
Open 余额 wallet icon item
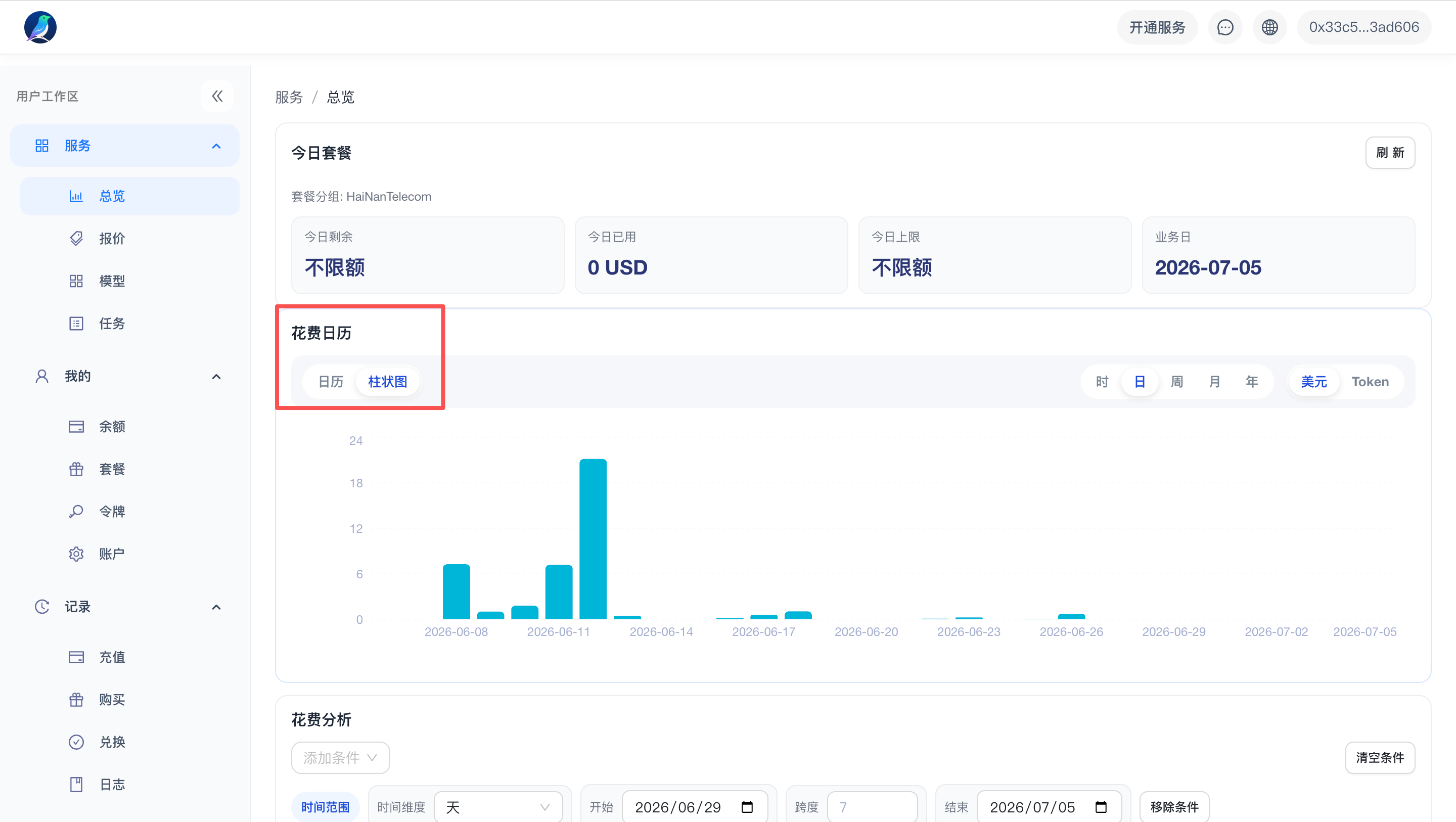tap(129, 426)
